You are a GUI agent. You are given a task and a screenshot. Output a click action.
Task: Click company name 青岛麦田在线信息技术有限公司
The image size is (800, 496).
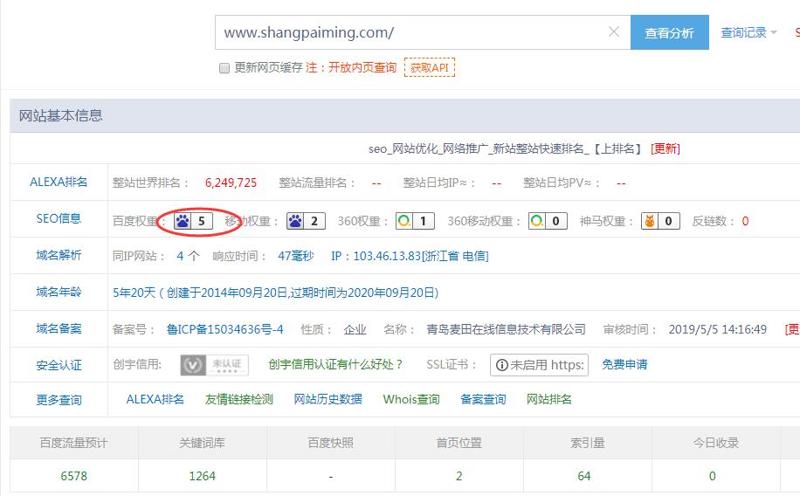pos(506,329)
